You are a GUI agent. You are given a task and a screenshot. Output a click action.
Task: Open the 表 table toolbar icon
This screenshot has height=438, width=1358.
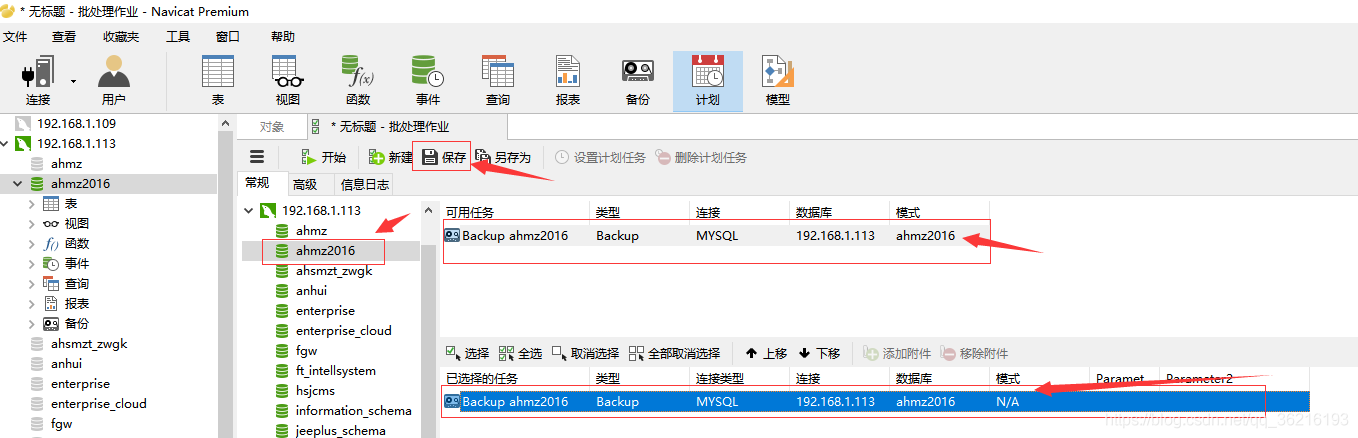(x=218, y=80)
